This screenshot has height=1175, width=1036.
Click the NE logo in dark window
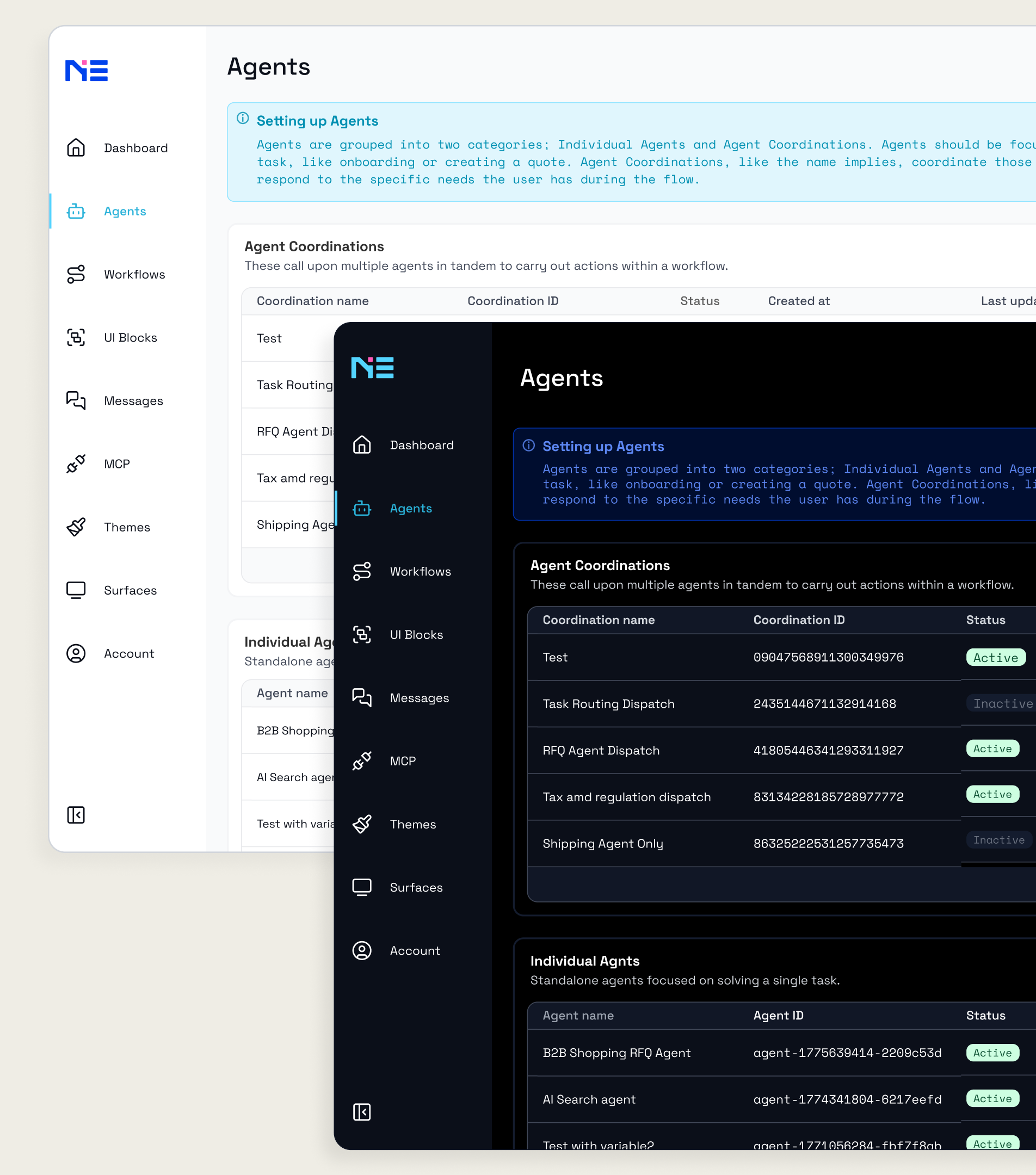pos(373,368)
